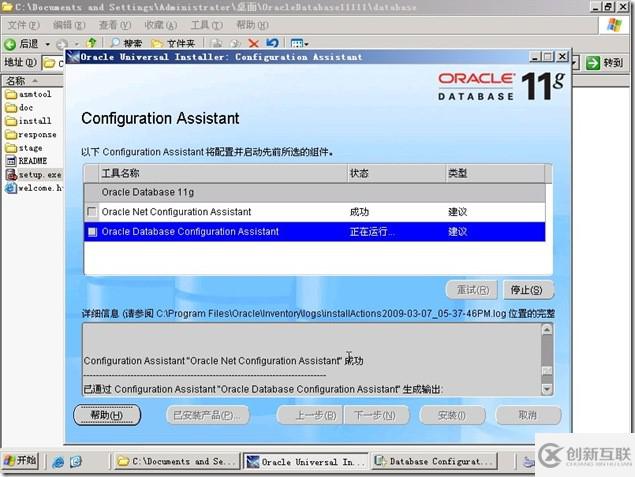
Task: Select the setup.exe file
Action: point(33,175)
